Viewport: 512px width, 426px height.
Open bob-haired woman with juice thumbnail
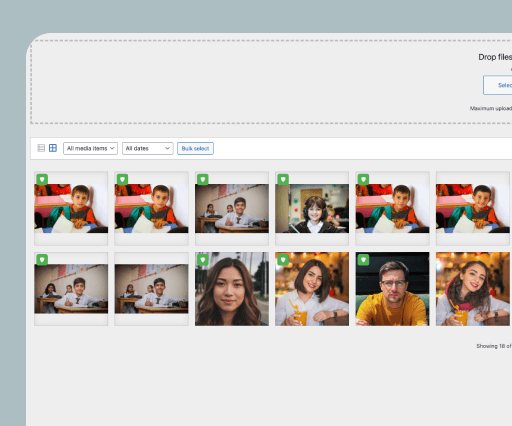(312, 289)
